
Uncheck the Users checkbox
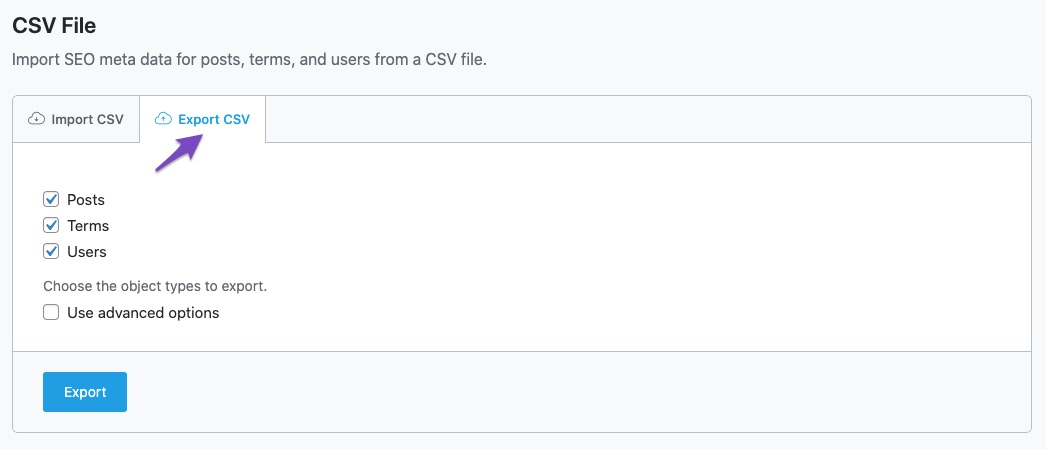coord(51,252)
